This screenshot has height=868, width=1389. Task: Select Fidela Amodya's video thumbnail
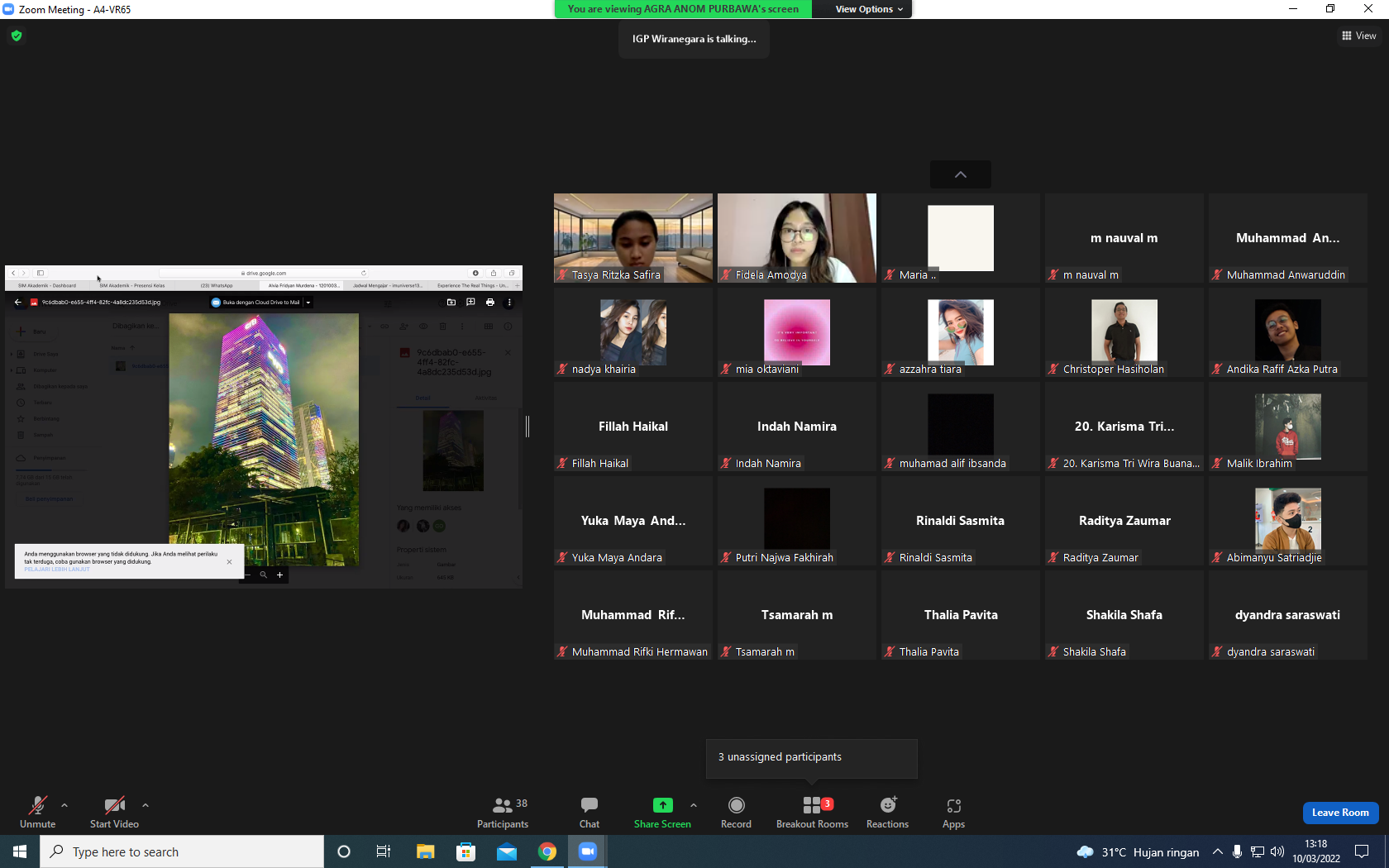pos(797,238)
